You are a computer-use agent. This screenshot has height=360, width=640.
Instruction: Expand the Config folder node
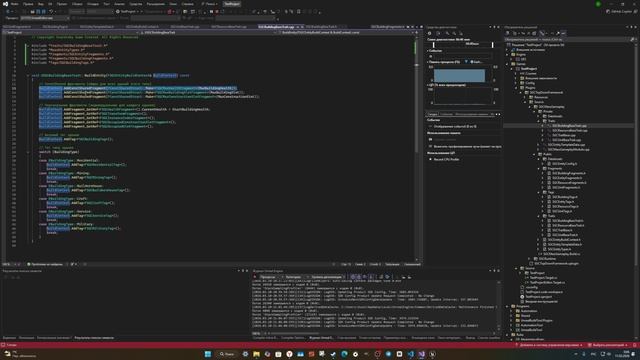(x=517, y=83)
